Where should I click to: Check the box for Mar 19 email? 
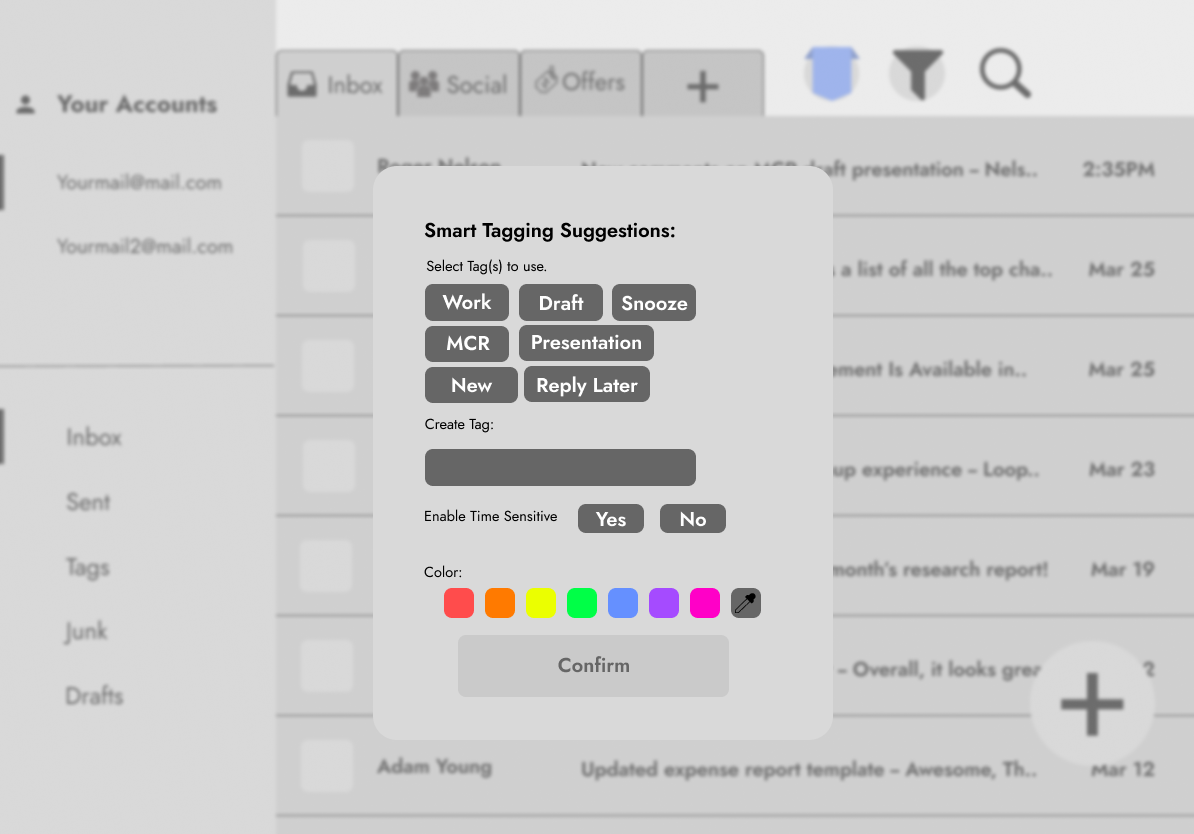(x=326, y=566)
